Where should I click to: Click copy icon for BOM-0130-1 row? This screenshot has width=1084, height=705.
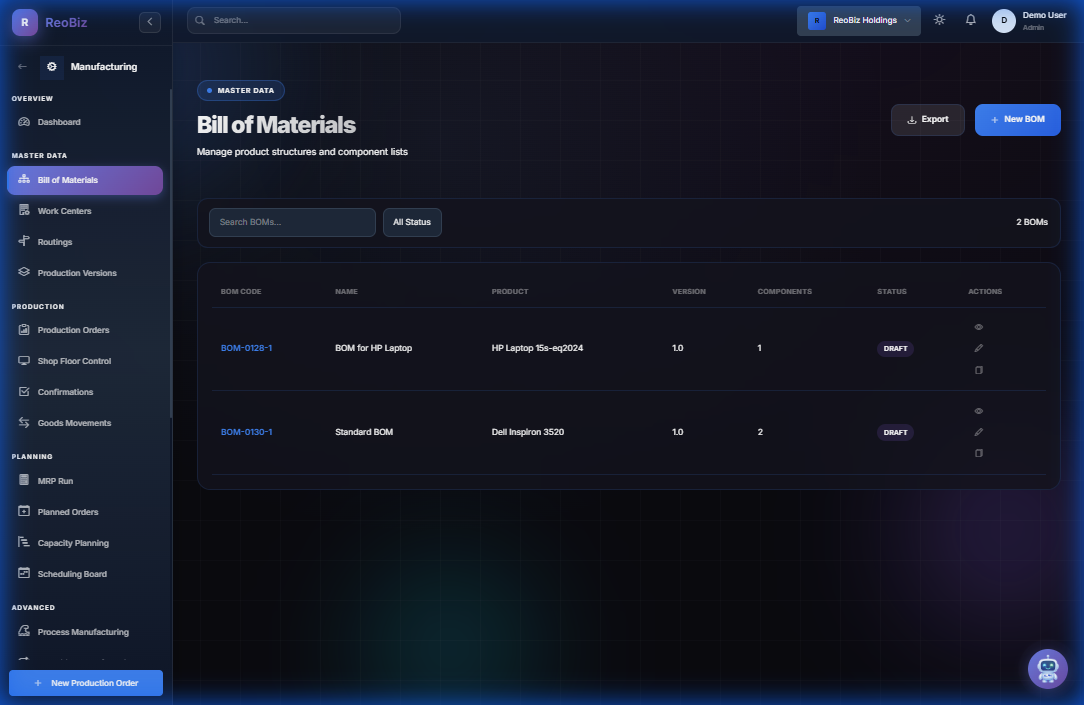coord(979,453)
